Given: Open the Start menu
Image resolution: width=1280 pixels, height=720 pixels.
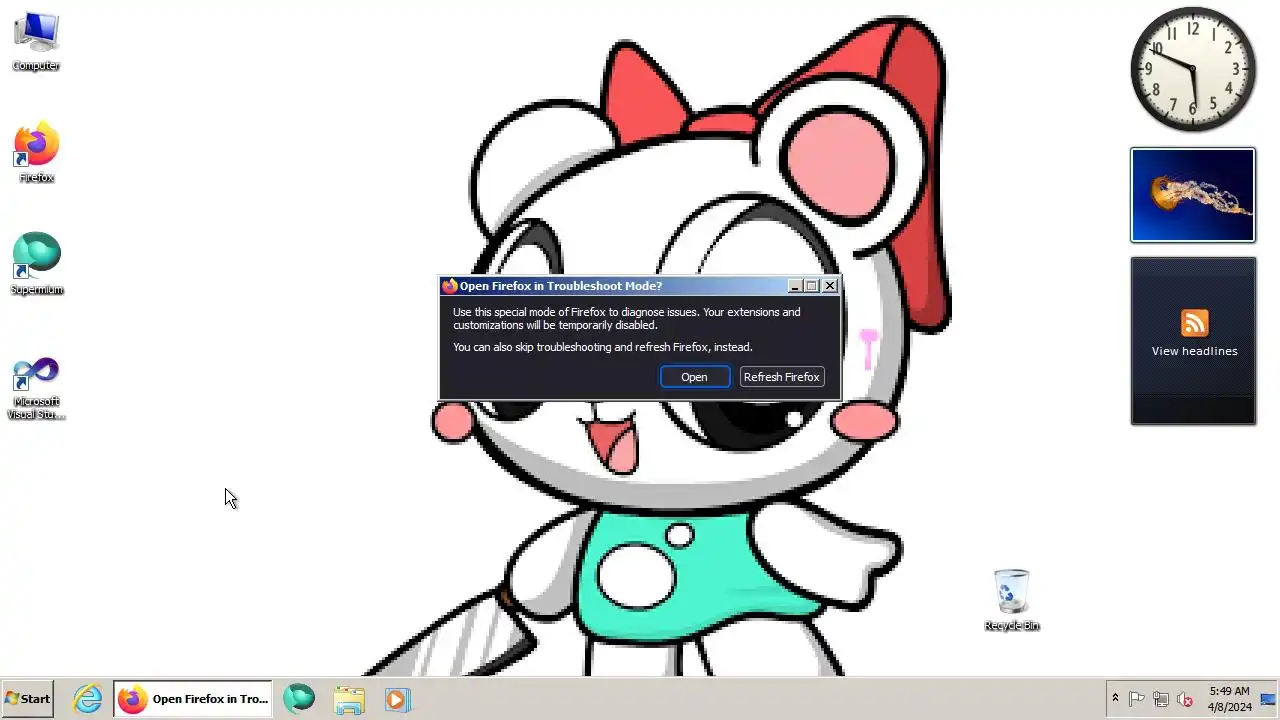Looking at the screenshot, I should click(28, 699).
